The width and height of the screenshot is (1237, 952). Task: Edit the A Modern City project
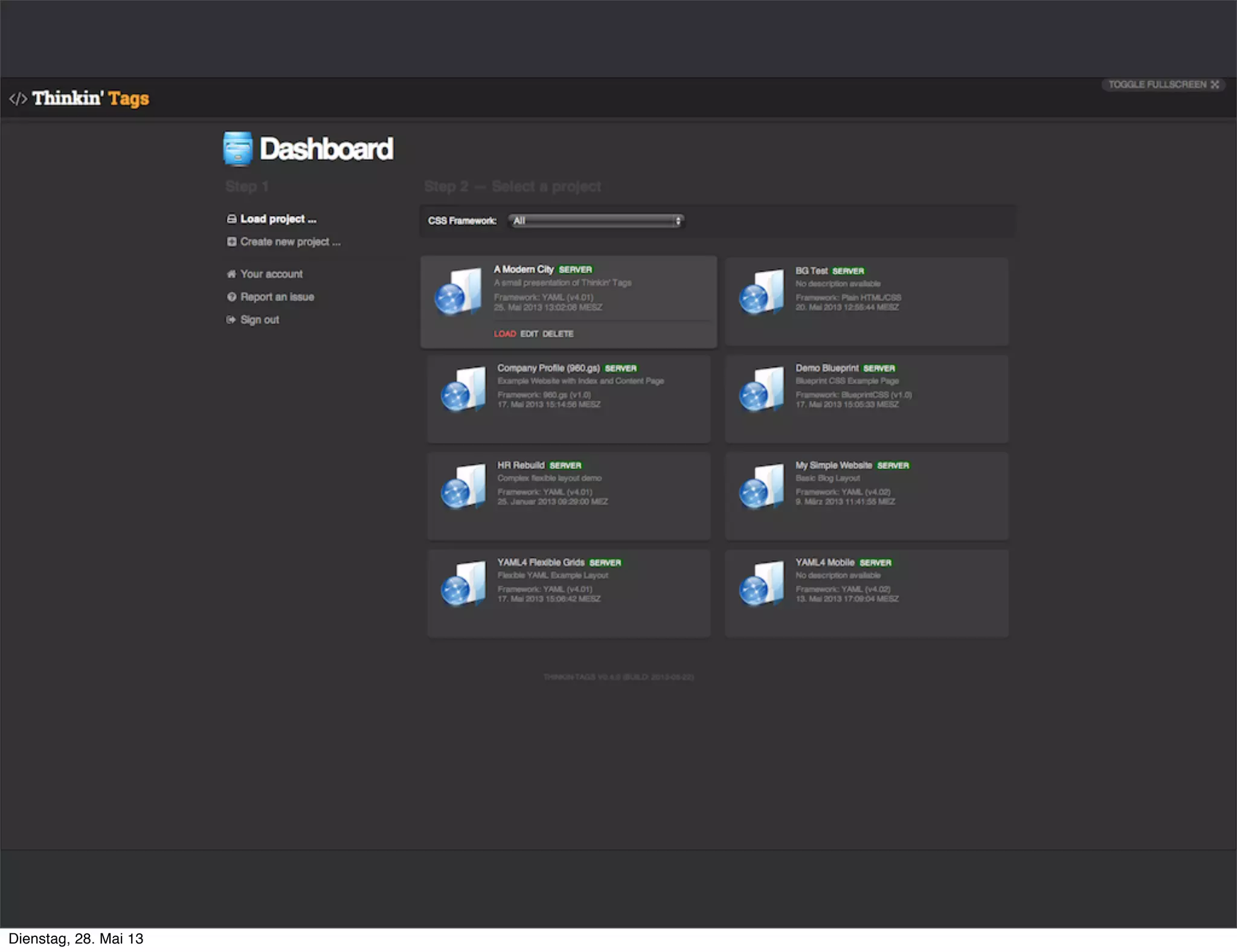tap(529, 334)
